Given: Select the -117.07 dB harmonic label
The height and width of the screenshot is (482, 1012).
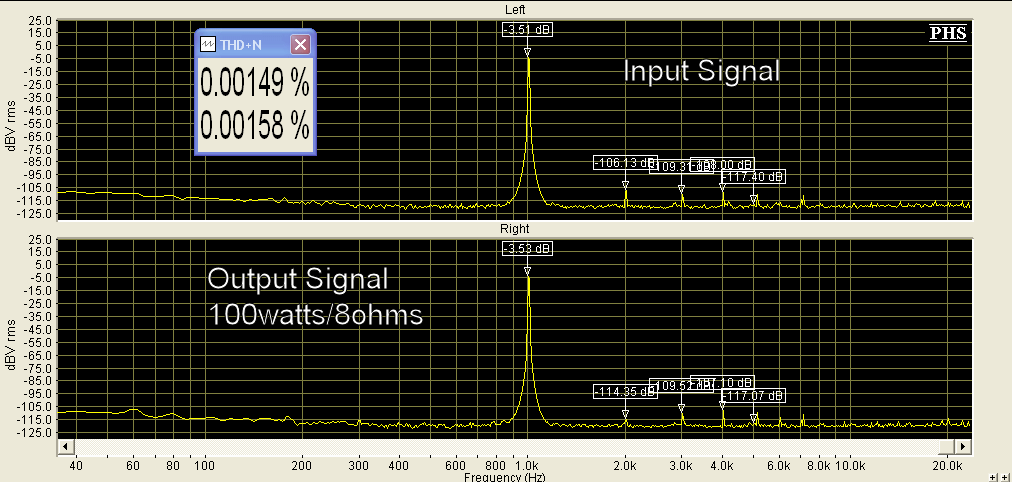Looking at the screenshot, I should (753, 396).
